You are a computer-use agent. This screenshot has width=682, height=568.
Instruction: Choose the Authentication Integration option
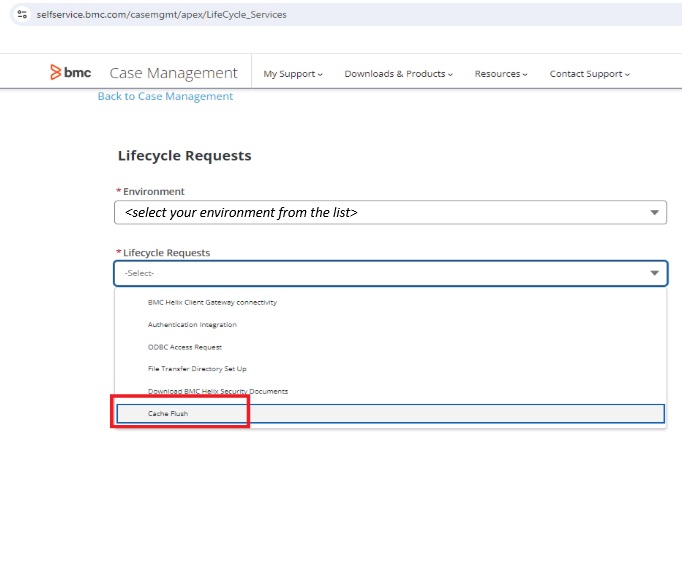(192, 325)
